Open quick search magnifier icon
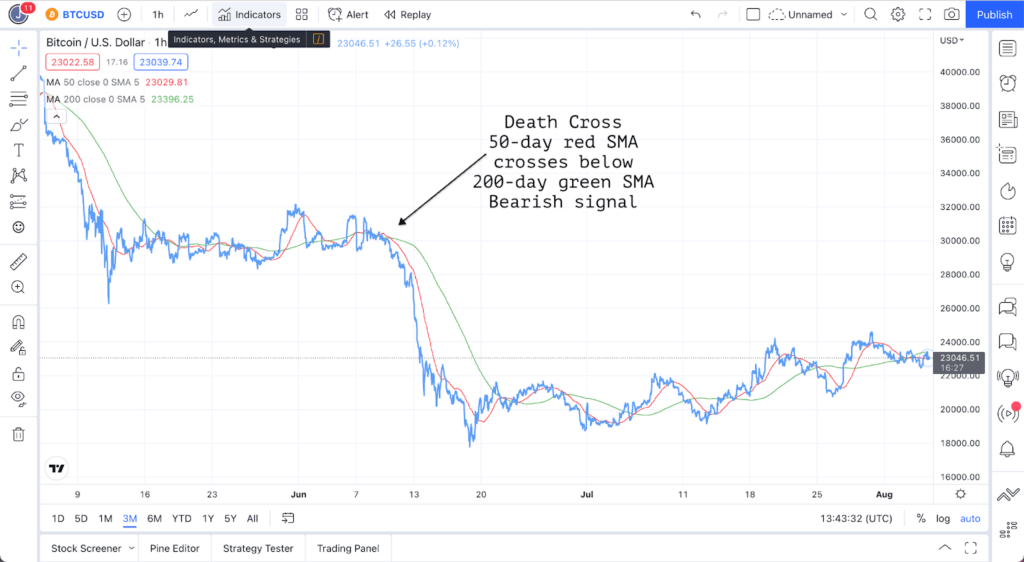The height and width of the screenshot is (562, 1024). (x=871, y=14)
